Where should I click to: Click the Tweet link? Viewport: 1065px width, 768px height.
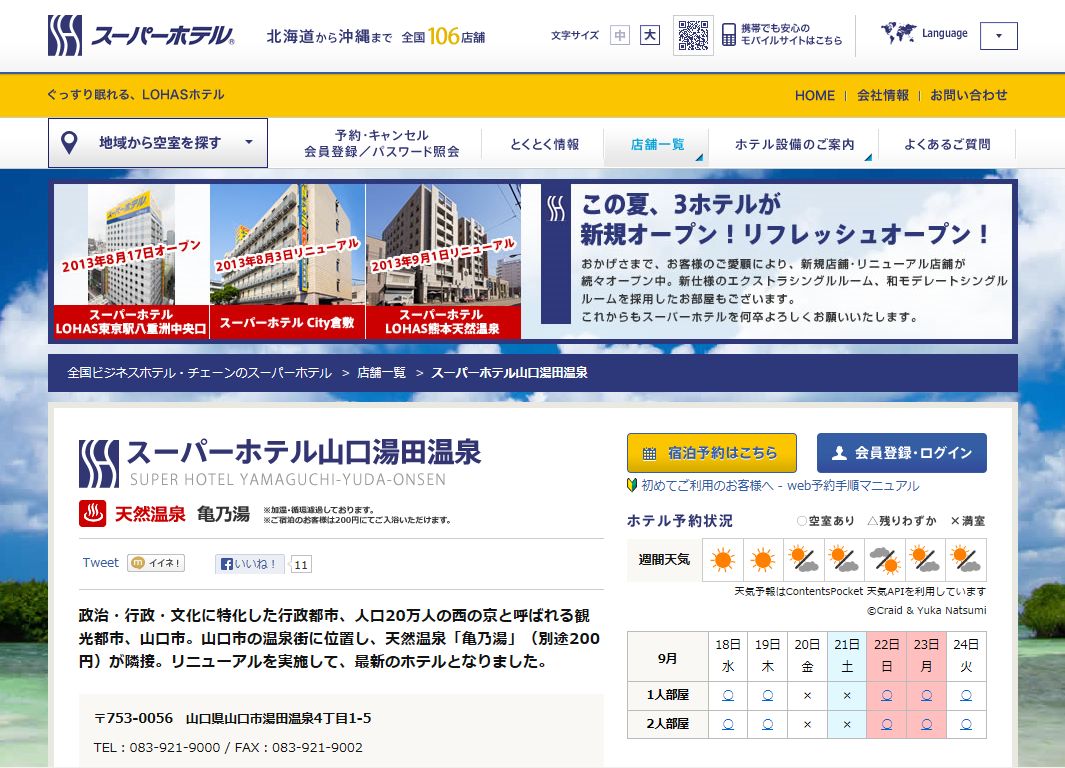coord(101,563)
